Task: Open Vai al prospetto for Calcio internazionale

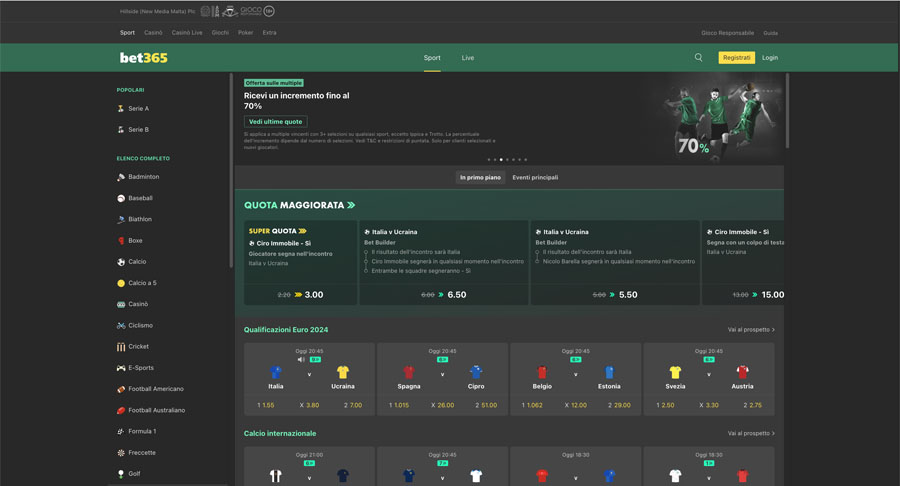Action: coord(751,433)
